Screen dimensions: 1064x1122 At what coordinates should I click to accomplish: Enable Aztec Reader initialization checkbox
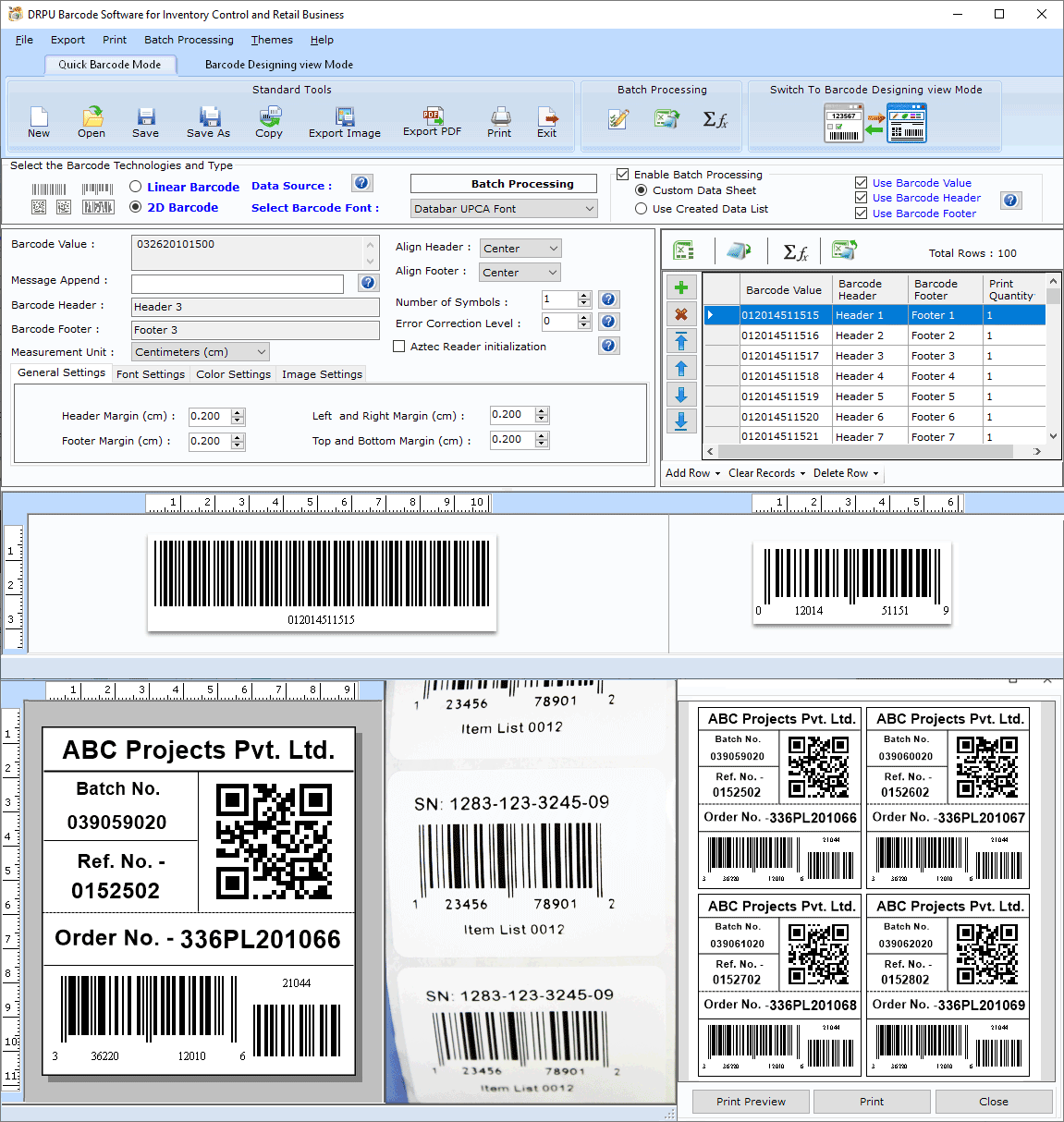pyautogui.click(x=399, y=347)
